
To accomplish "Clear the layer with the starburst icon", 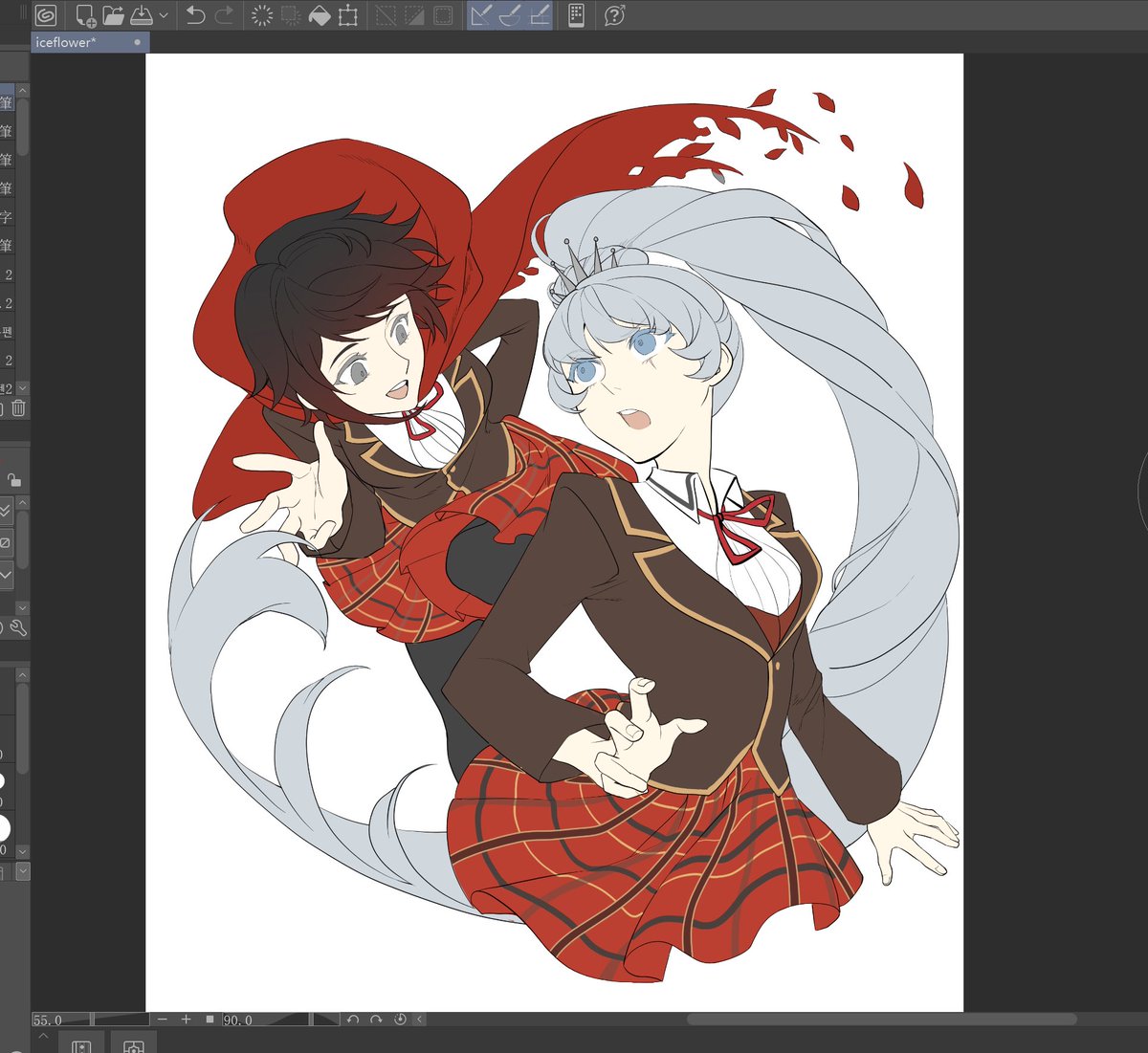I will pos(262,15).
